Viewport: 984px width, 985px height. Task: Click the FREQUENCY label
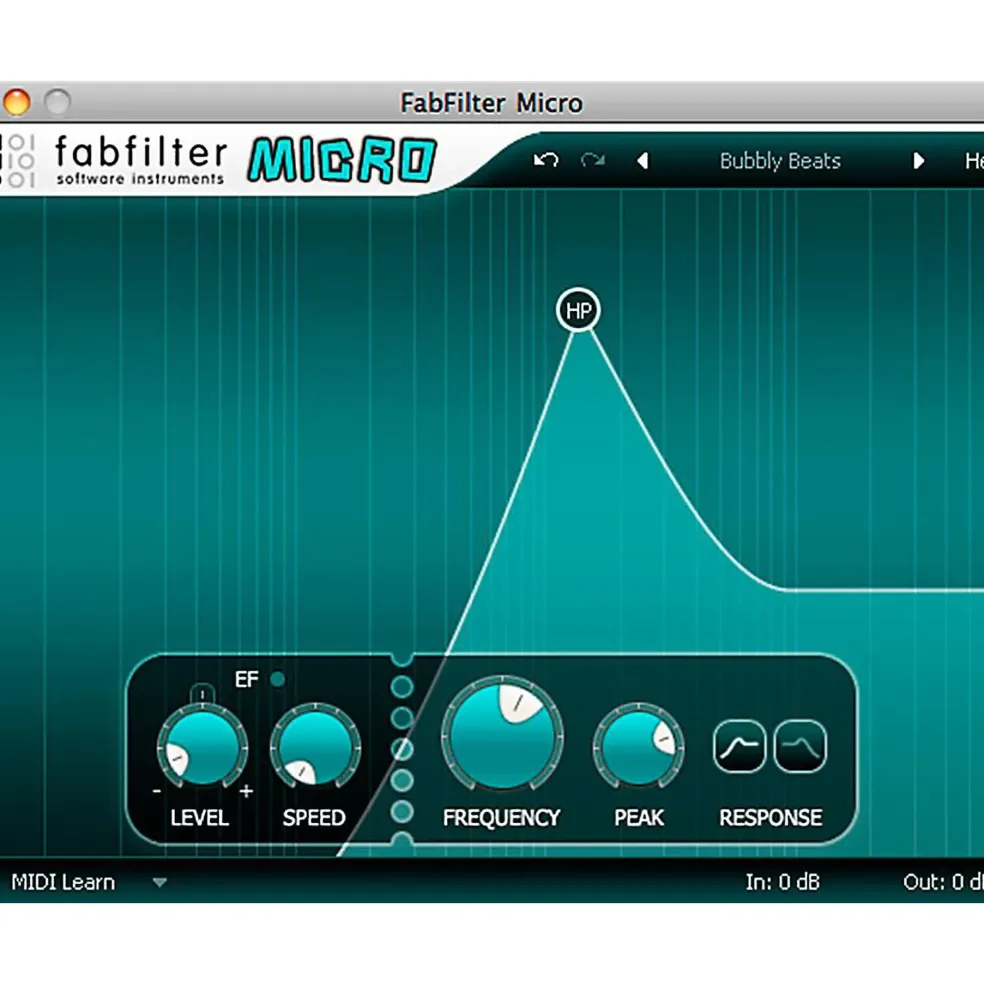tap(501, 817)
